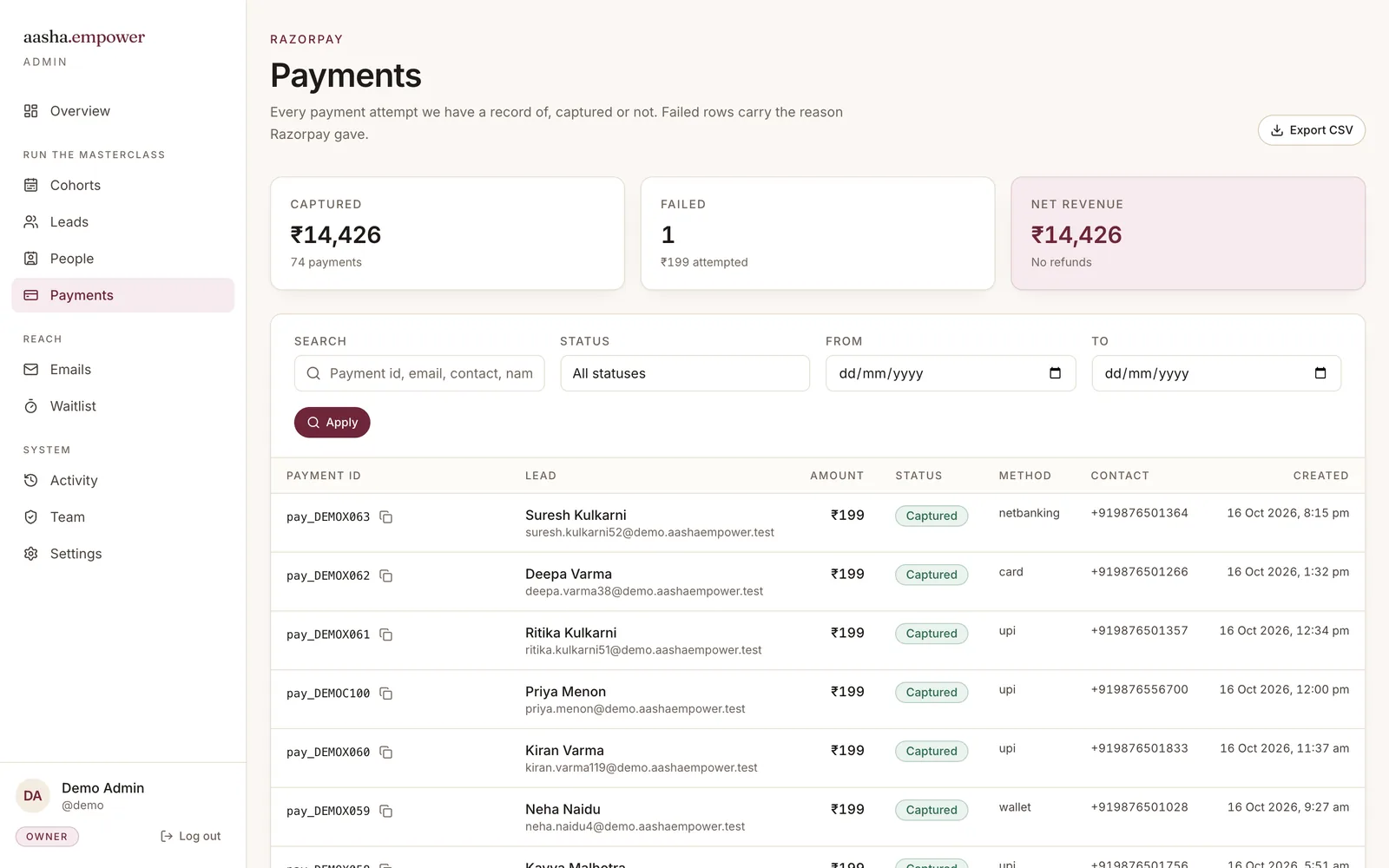Click the Amount column header
Viewport: 1389px width, 868px height.
(837, 476)
